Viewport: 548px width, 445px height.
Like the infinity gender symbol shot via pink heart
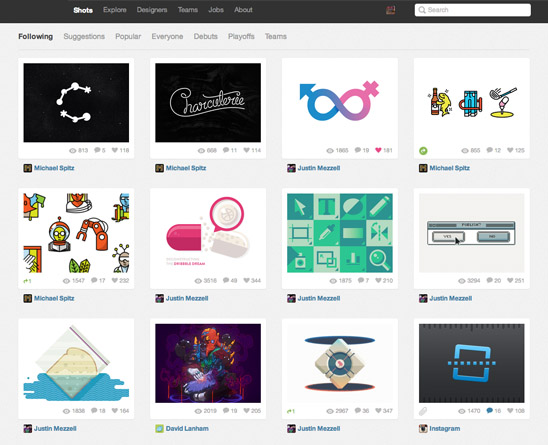378,150
